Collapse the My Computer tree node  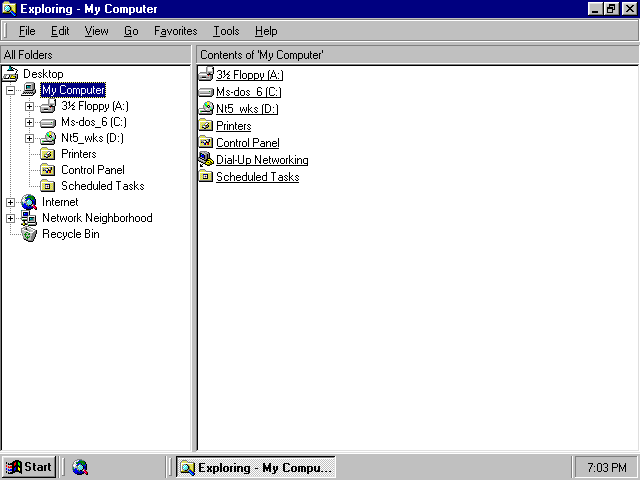(11, 90)
